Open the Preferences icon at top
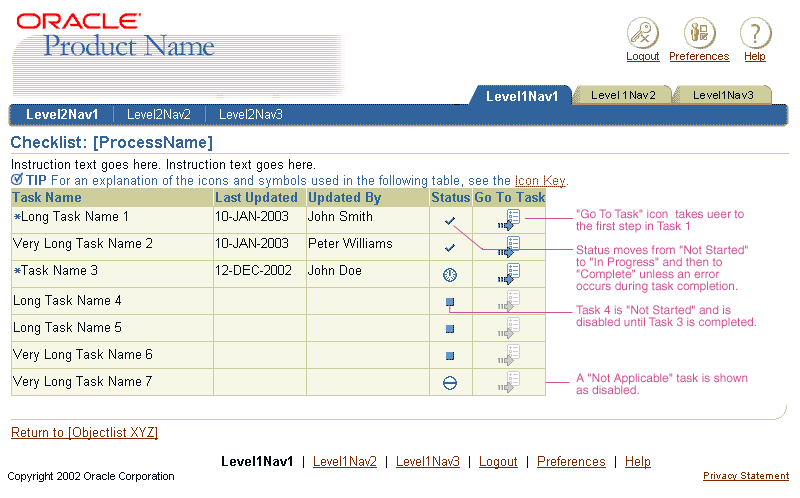The image size is (800, 498). point(699,33)
